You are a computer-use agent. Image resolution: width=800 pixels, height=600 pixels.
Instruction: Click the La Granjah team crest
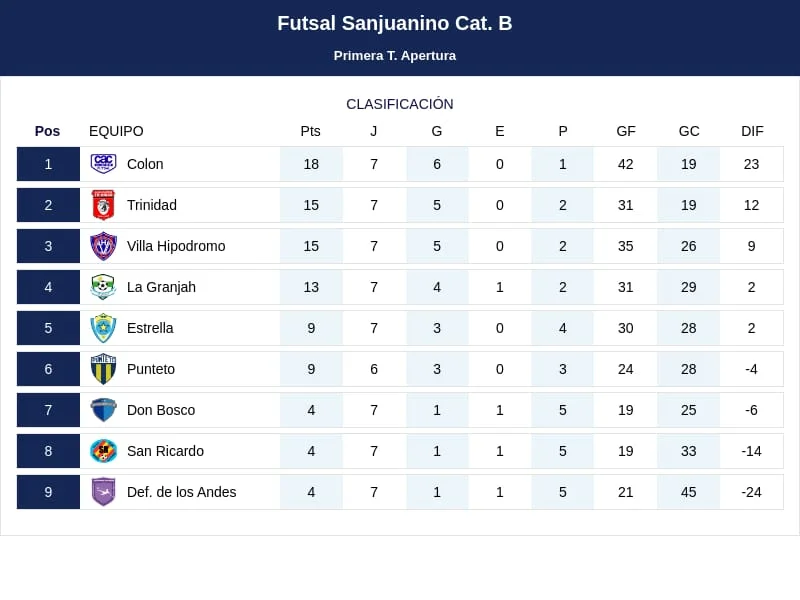pyautogui.click(x=103, y=287)
